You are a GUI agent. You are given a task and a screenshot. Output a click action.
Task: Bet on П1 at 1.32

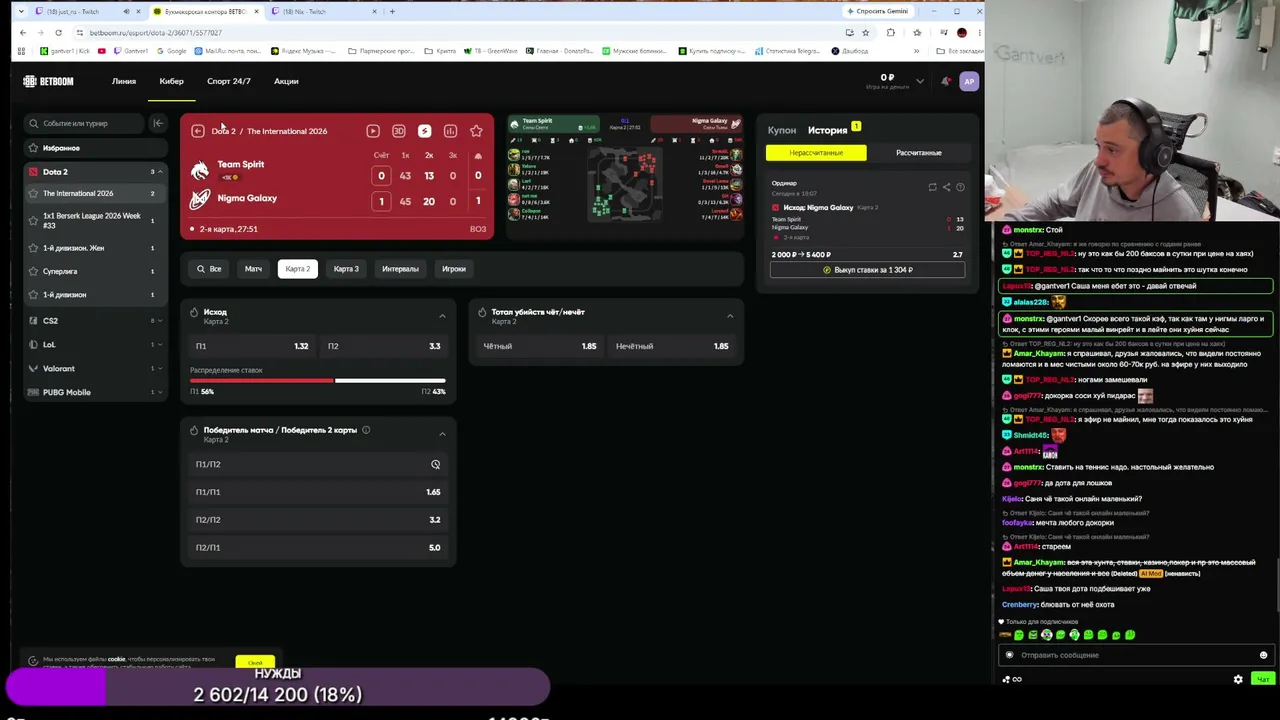tap(253, 346)
